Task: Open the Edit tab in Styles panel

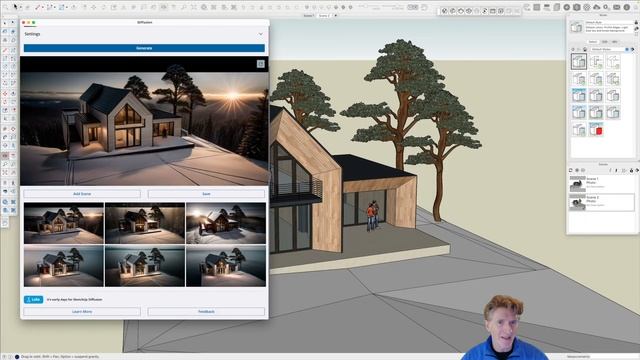Action: coord(604,42)
